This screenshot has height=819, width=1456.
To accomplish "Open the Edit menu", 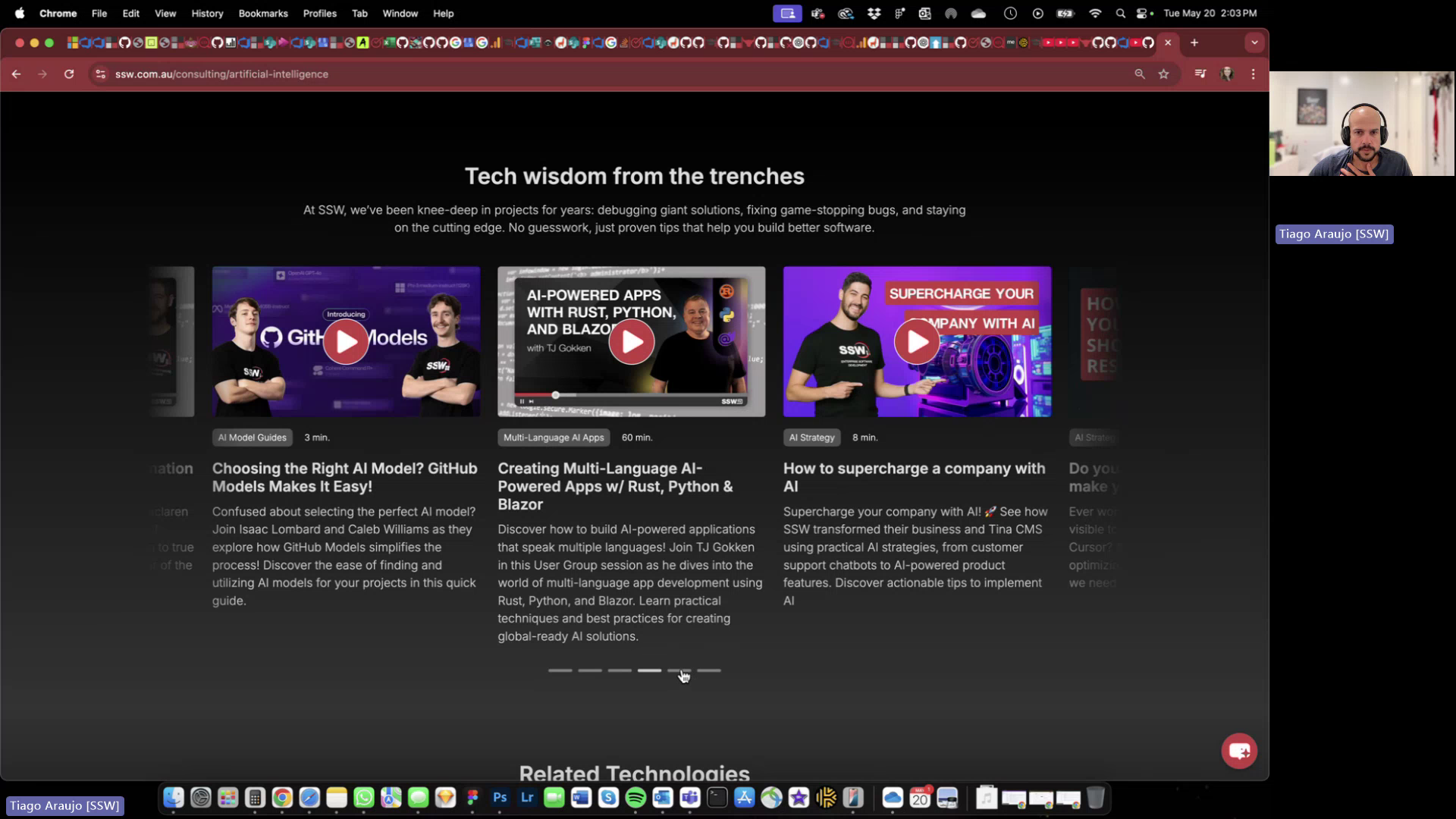I will tap(131, 13).
